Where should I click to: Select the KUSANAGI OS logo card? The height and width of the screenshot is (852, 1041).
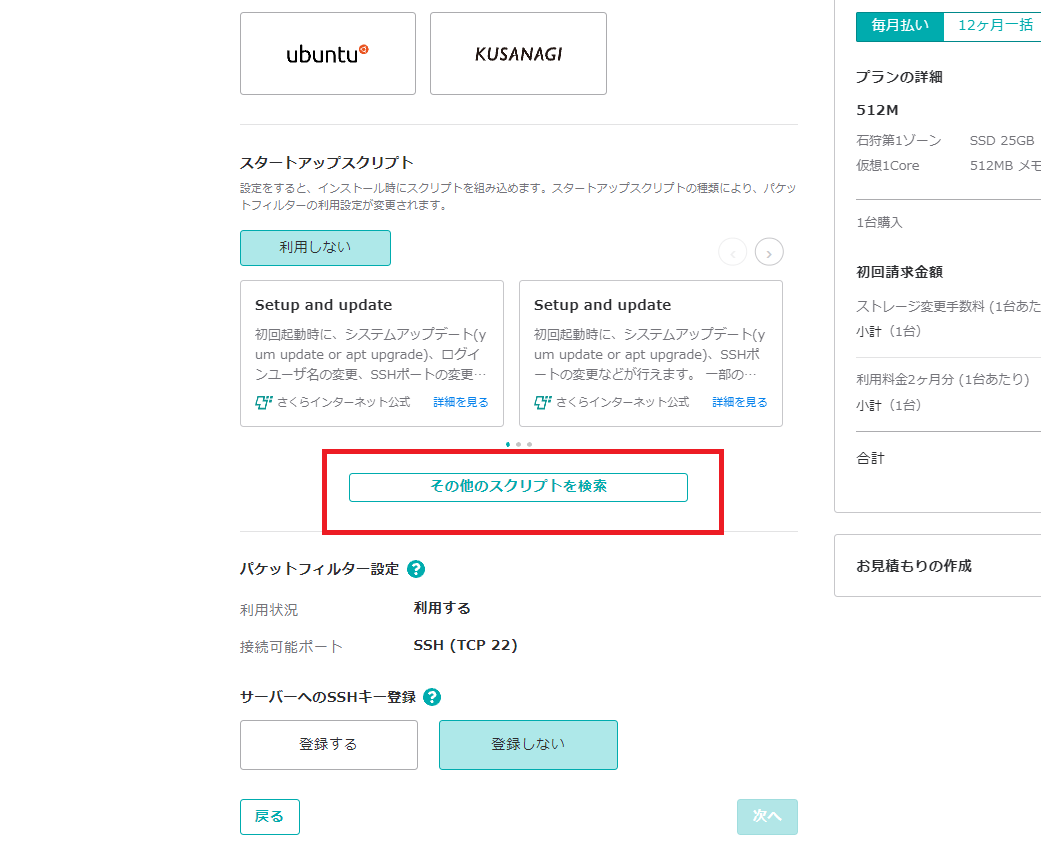(x=518, y=54)
